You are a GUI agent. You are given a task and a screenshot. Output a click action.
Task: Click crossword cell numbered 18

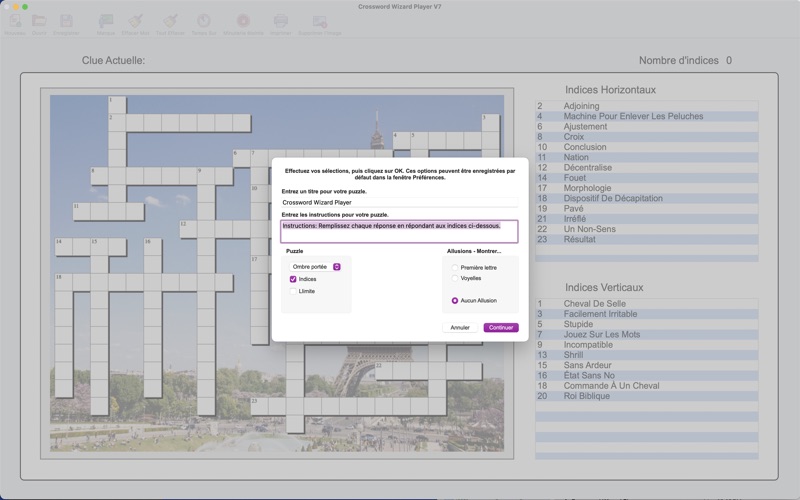(x=64, y=282)
